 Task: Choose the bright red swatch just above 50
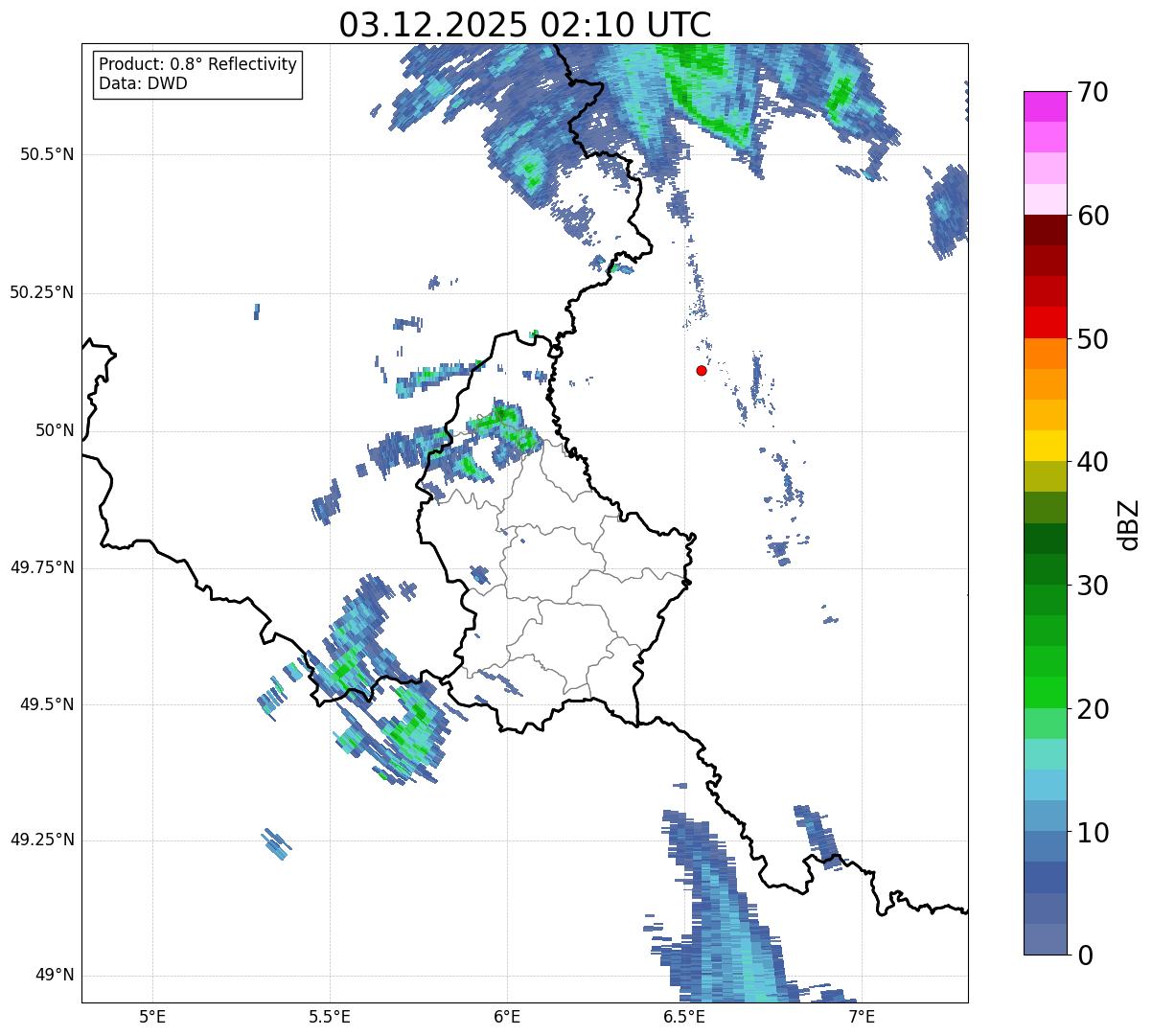[x=1046, y=322]
